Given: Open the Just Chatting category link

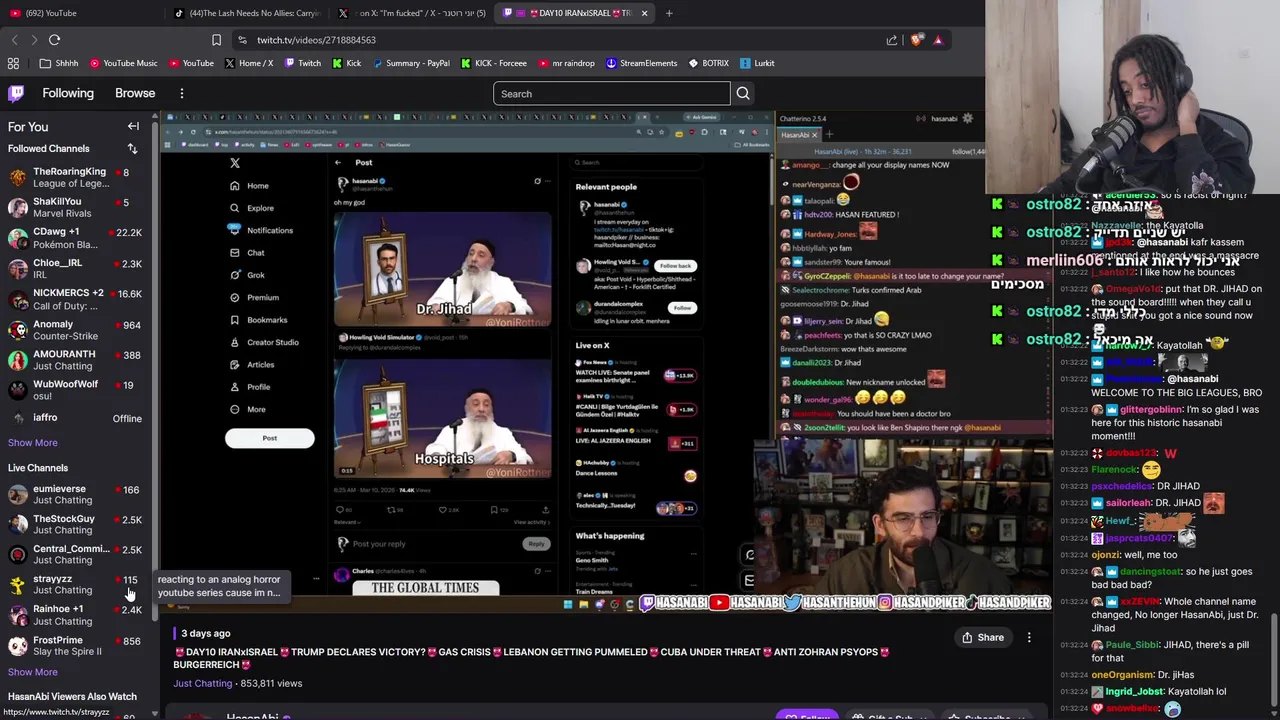Looking at the screenshot, I should click(202, 684).
